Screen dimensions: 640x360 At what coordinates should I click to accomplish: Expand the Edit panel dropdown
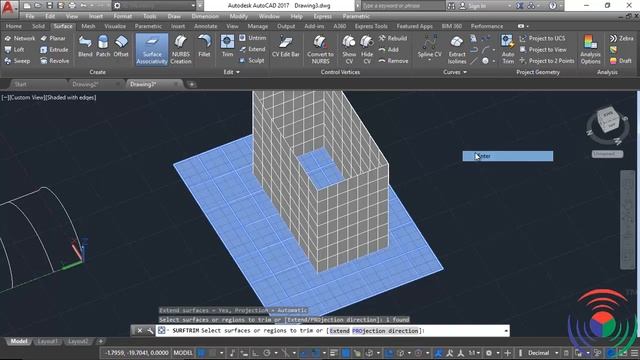[x=231, y=72]
